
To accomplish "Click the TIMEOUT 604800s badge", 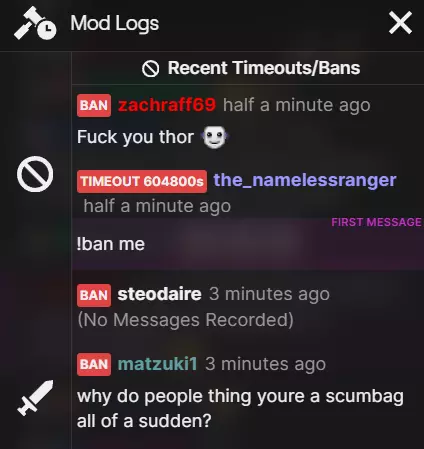I will 142,181.
